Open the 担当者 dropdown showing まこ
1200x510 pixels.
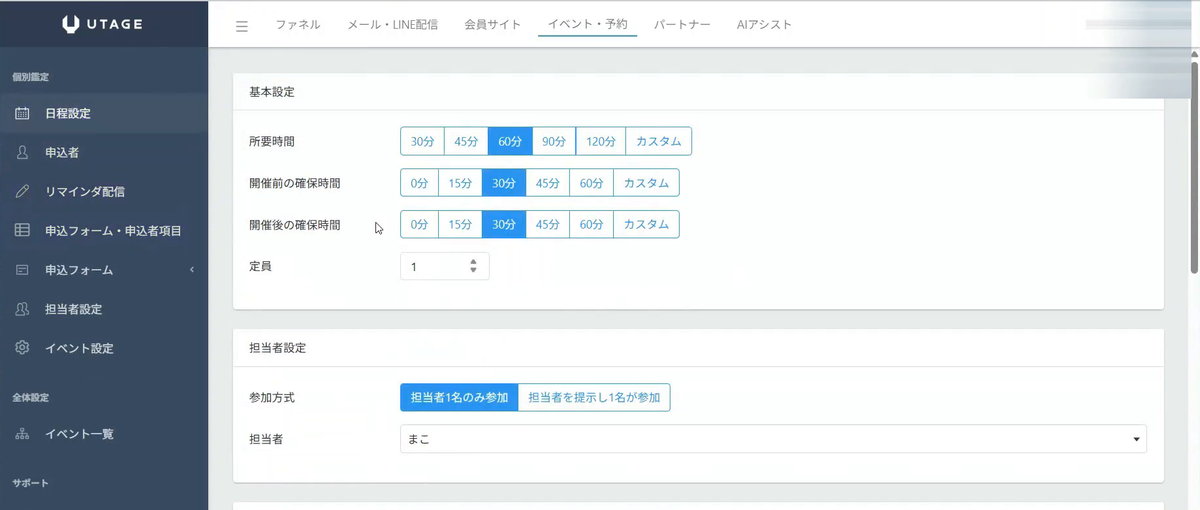773,439
